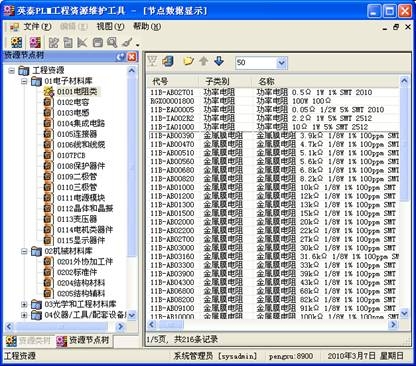Select row 11B-AB09100
This screenshot has height=366, width=416.
[x=273, y=308]
